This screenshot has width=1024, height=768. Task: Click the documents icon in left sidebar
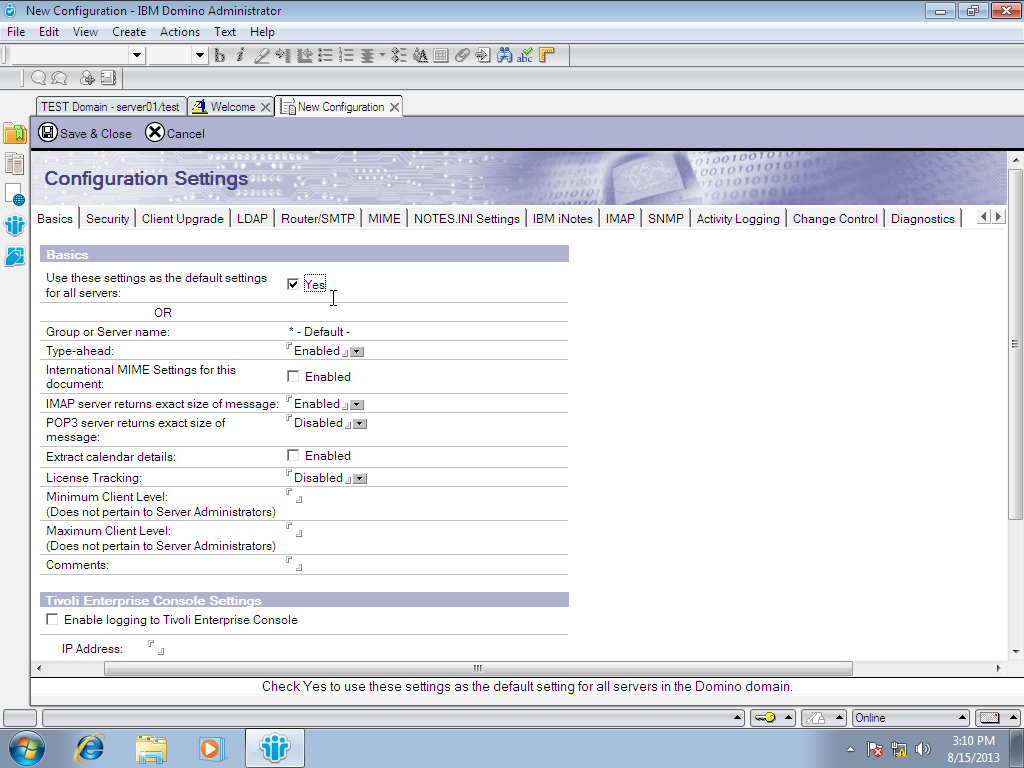tap(14, 163)
